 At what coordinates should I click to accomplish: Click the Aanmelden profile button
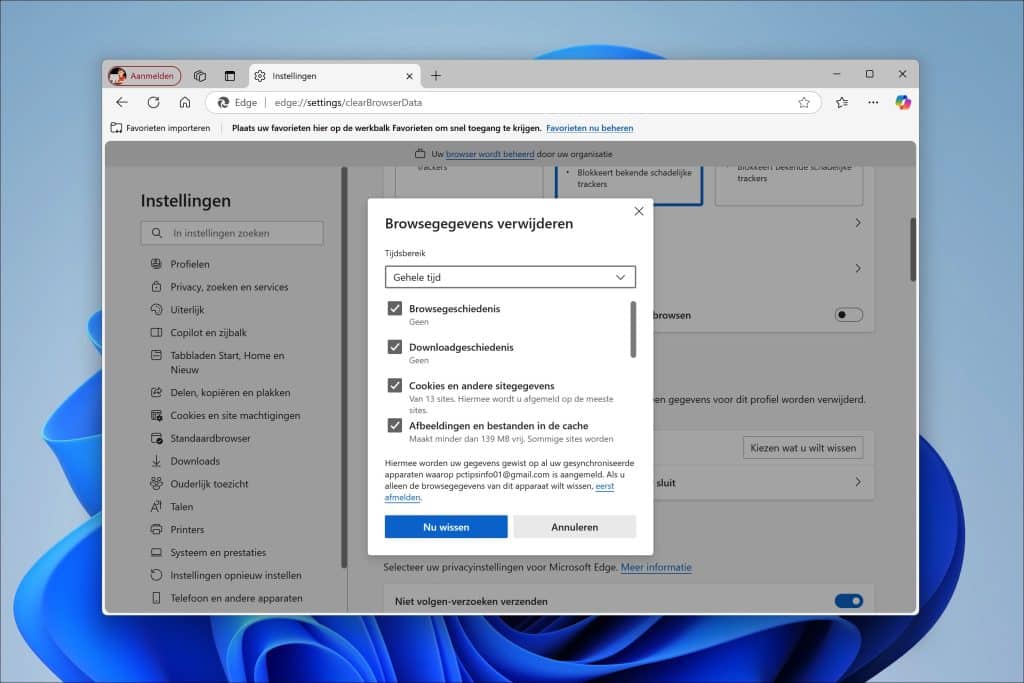144,76
